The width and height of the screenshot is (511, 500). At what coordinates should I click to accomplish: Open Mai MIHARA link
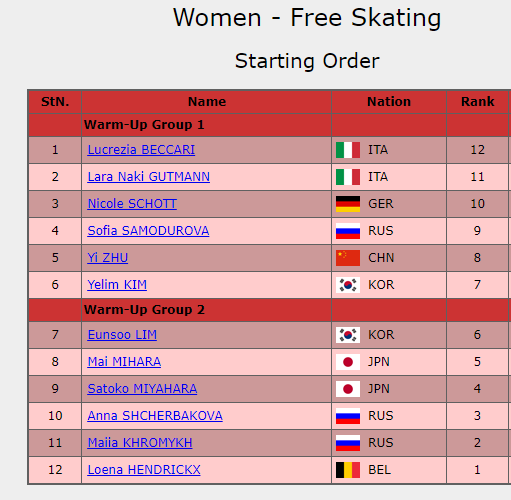[124, 362]
